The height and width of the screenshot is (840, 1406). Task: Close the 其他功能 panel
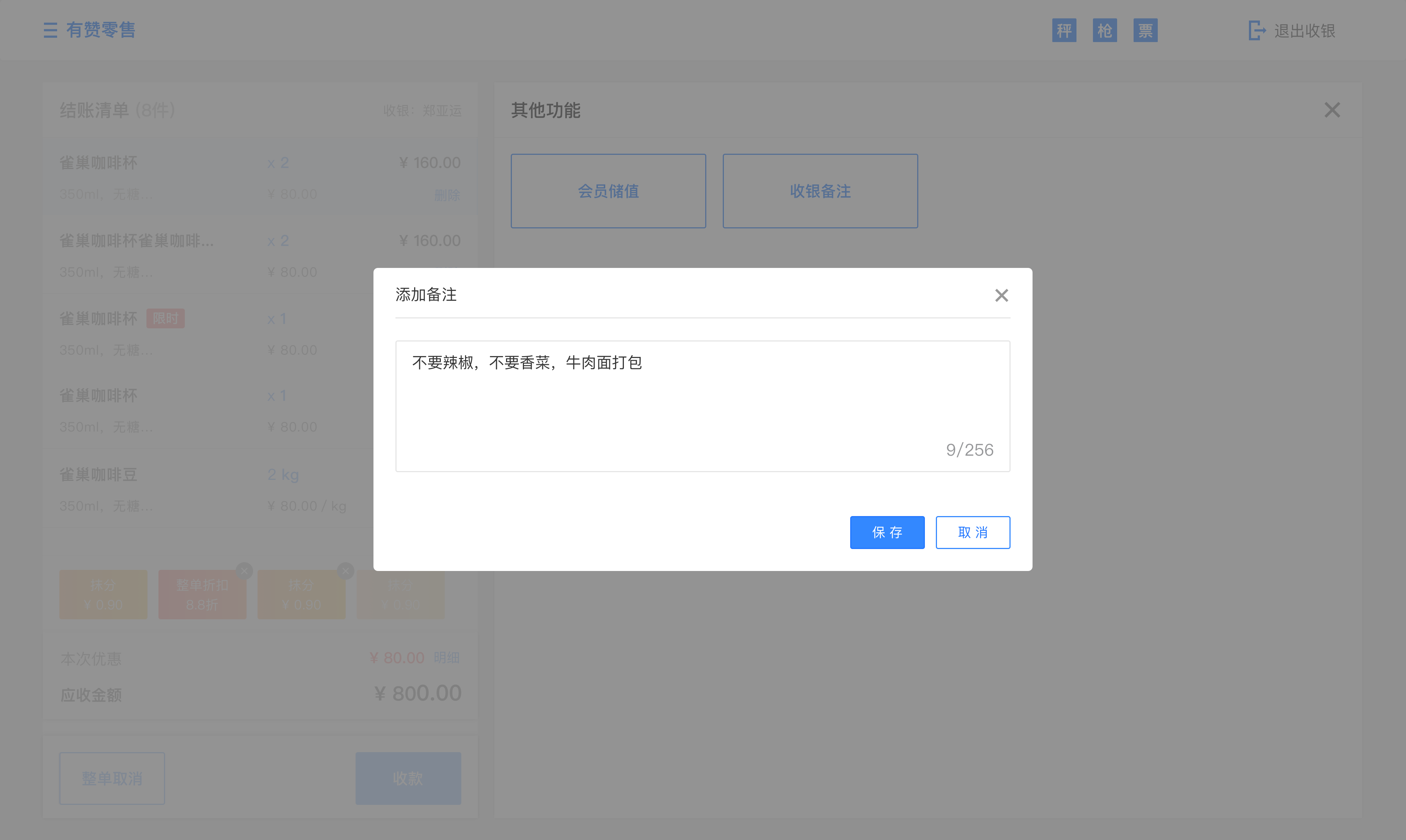click(1332, 110)
